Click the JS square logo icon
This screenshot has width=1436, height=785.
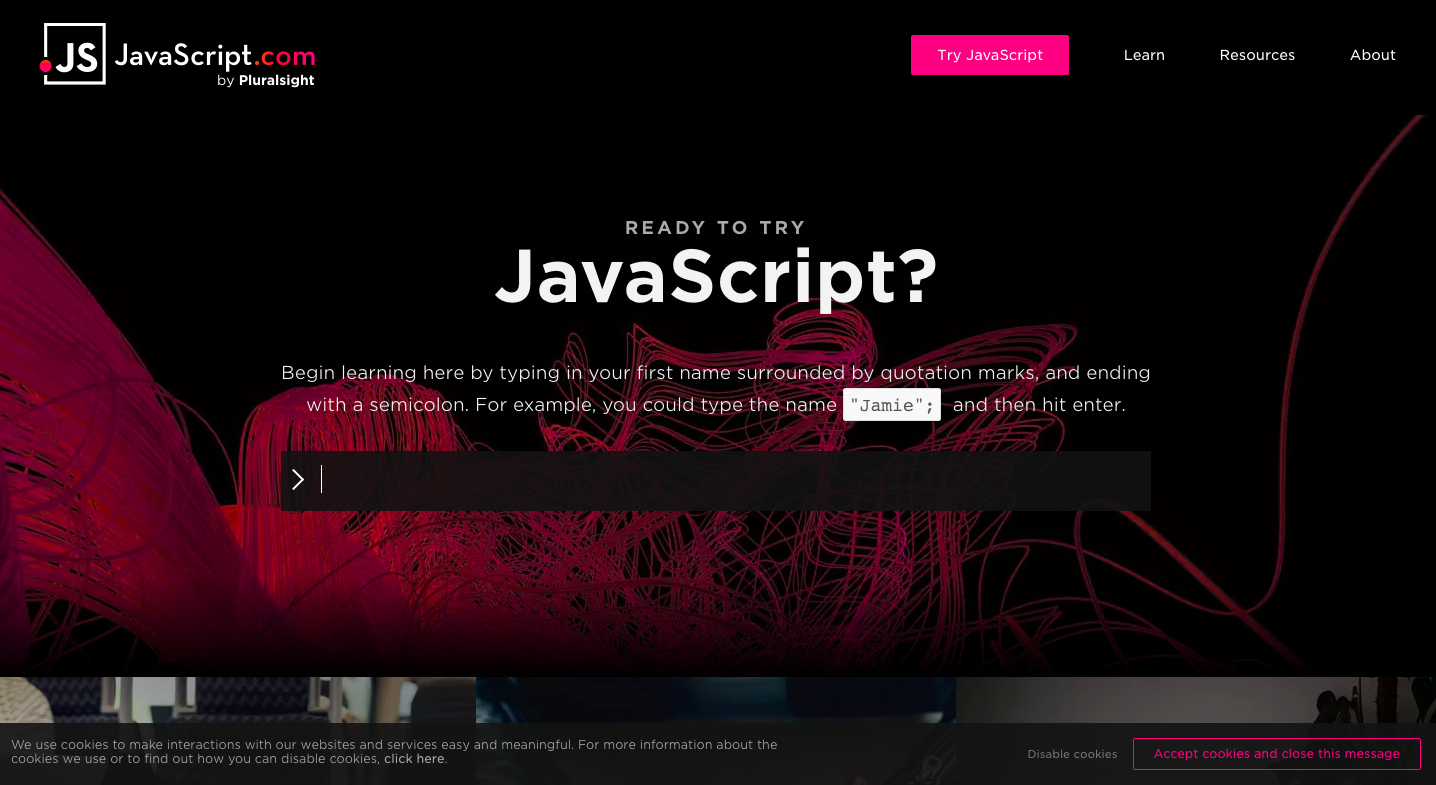pos(73,54)
